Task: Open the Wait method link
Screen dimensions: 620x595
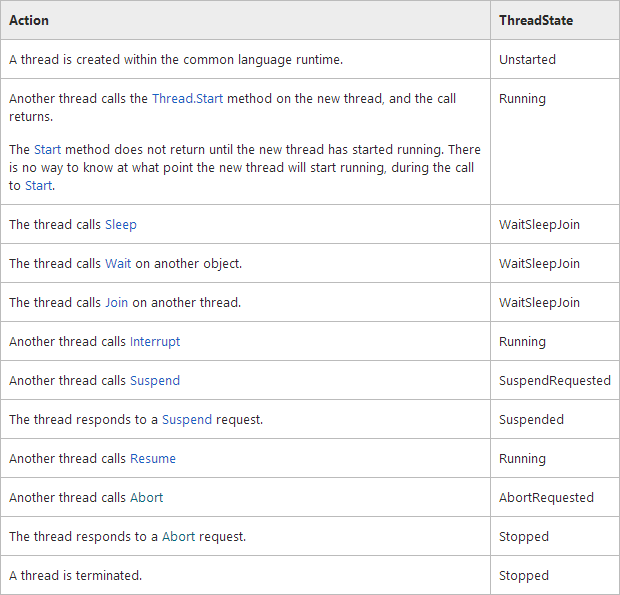Action: pos(117,264)
